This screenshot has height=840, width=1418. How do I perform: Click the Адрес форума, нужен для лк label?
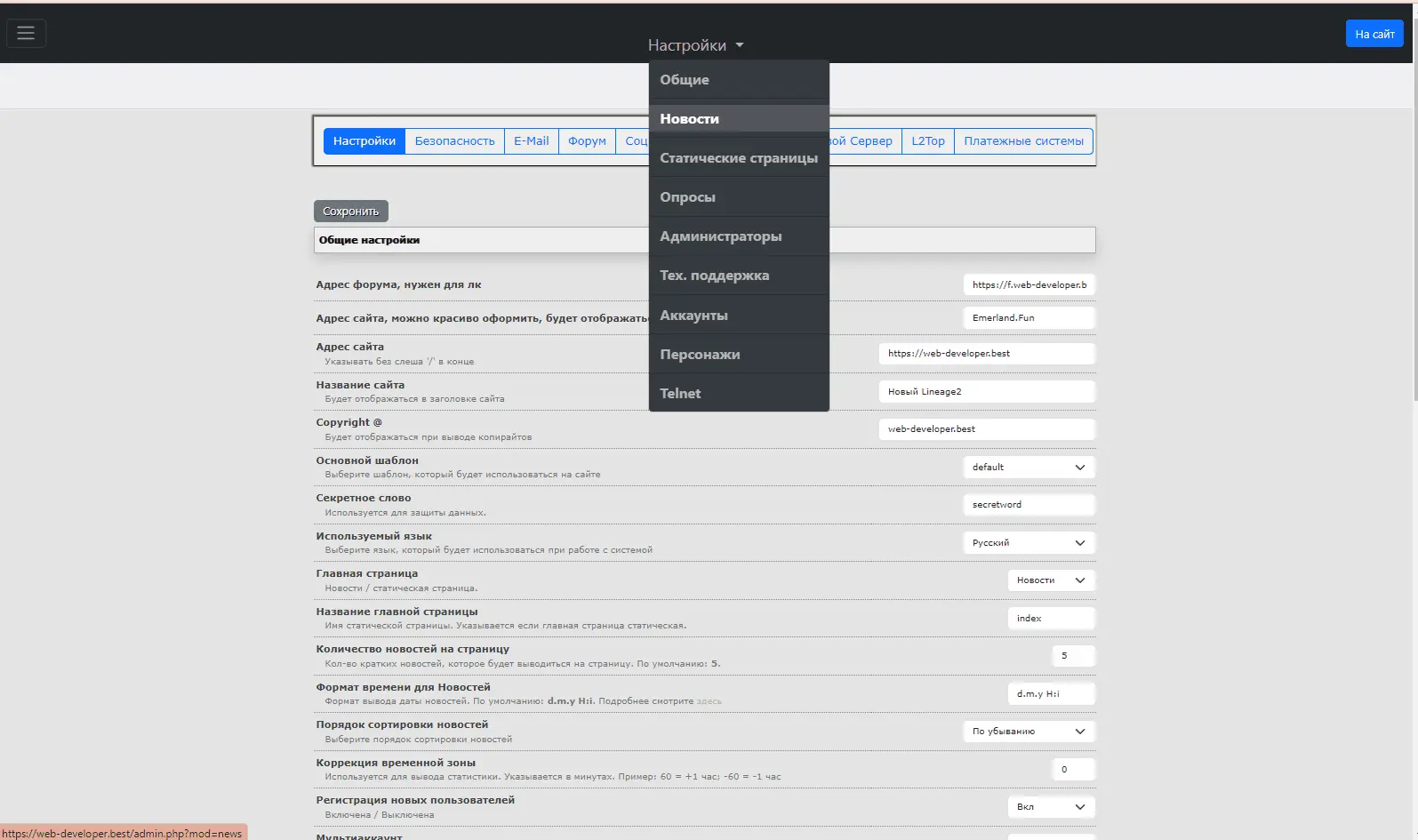(398, 284)
